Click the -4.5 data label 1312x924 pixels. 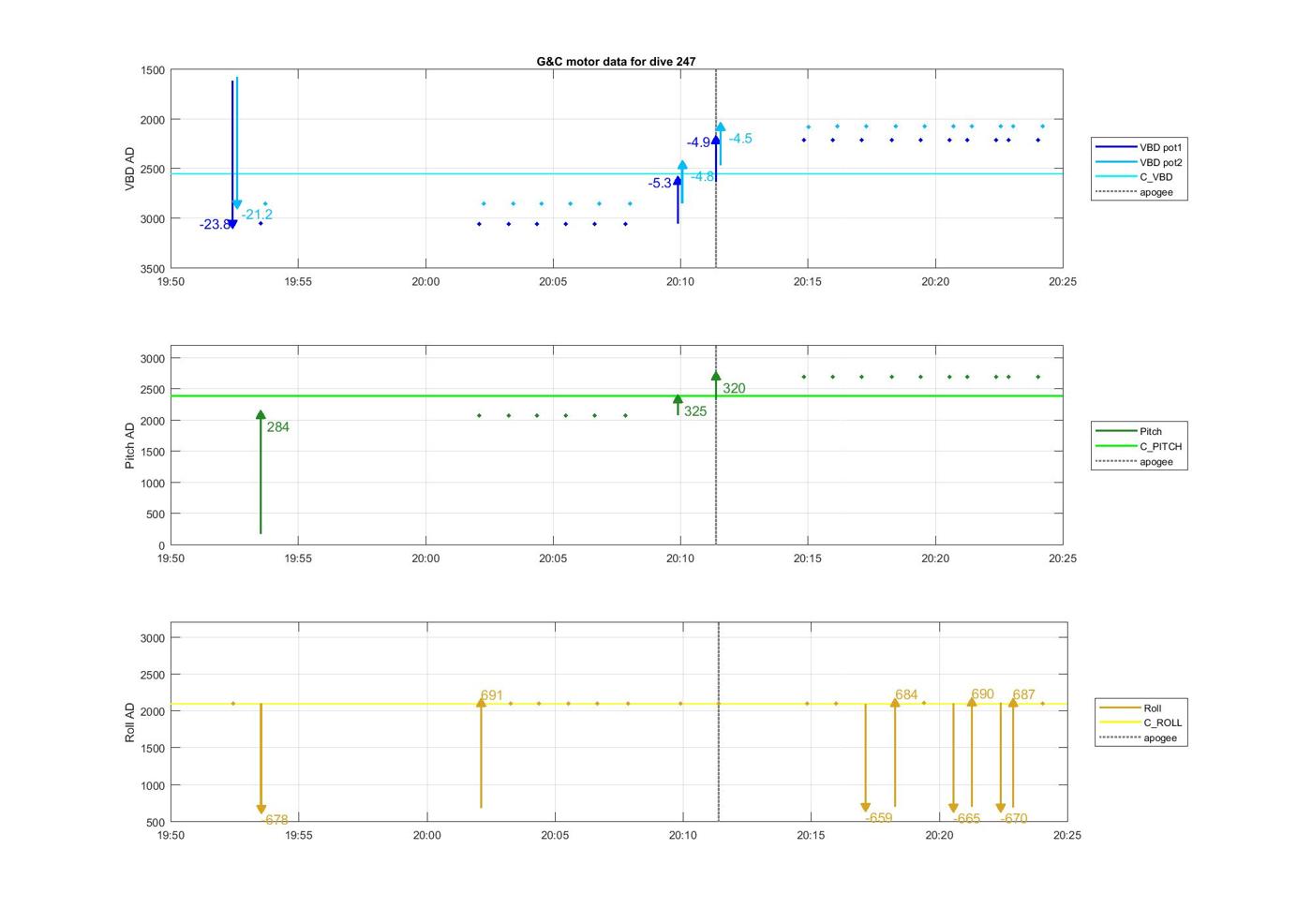pyautogui.click(x=740, y=139)
